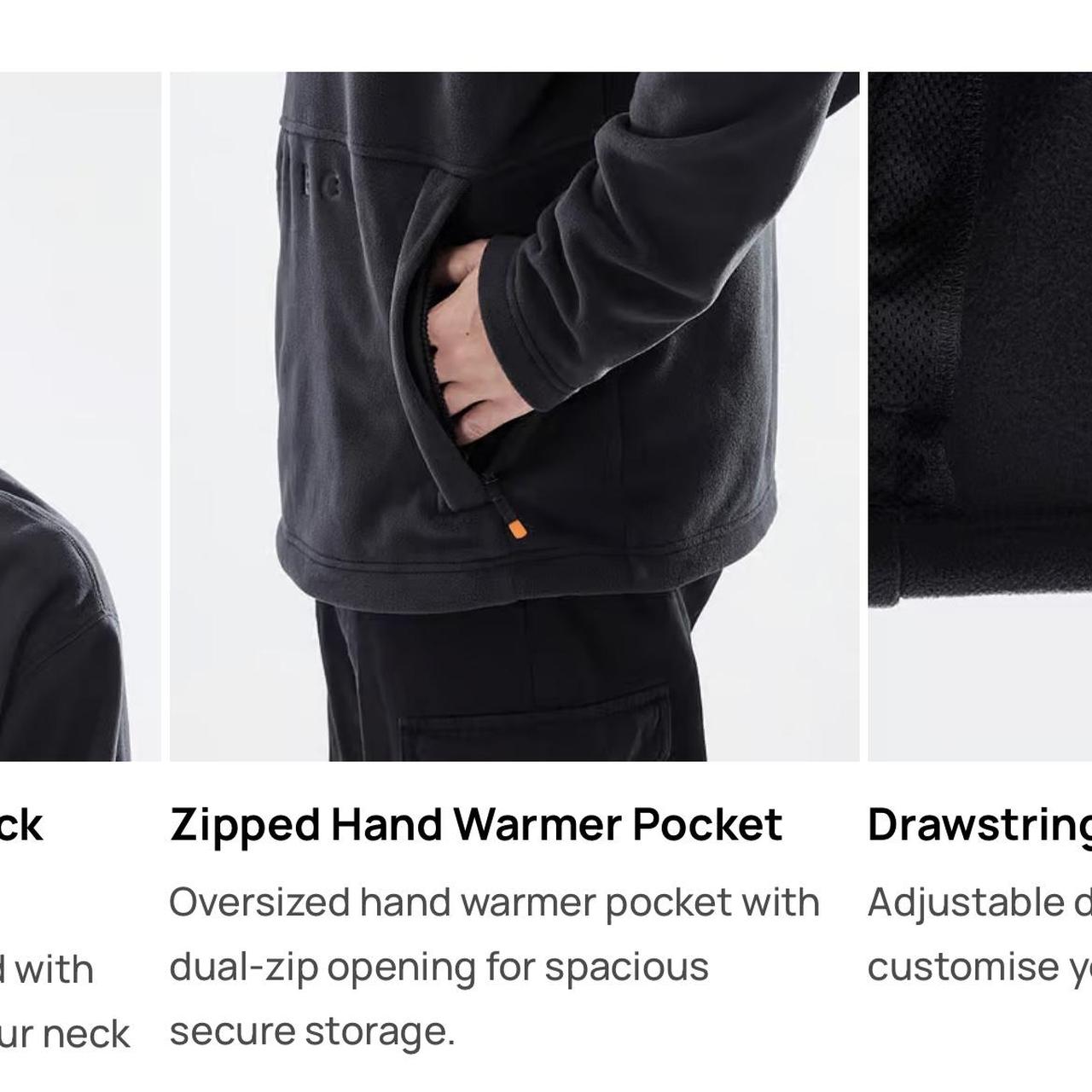Select the Drawstring feature image
1092x1092 pixels.
[x=980, y=416]
